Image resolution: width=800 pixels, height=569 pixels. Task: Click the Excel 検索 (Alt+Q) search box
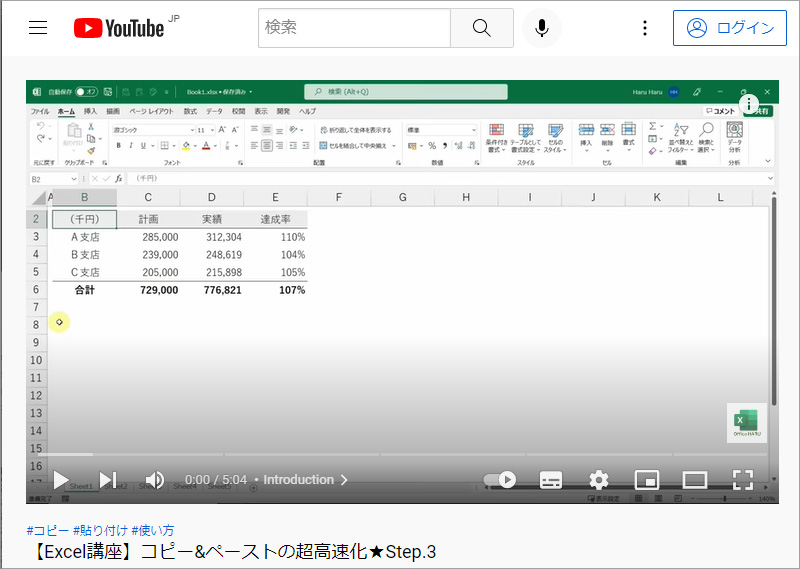[406, 92]
